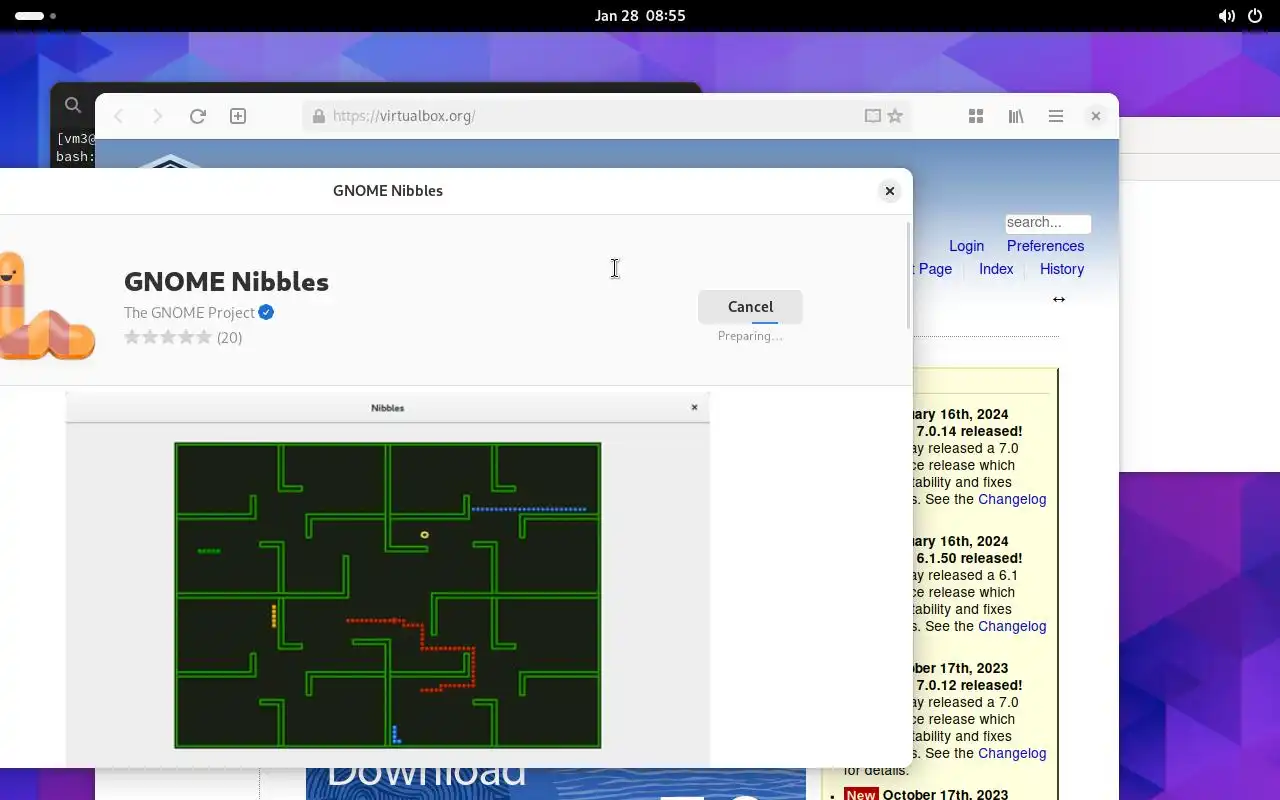
Task: Click the VirtualBox search field
Action: tap(1048, 223)
